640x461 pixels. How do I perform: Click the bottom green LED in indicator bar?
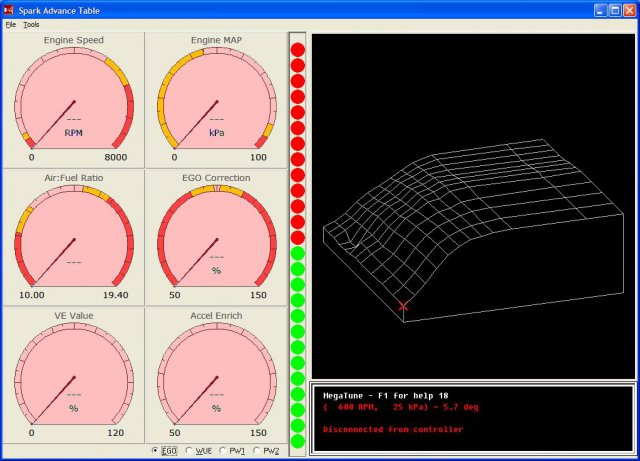297,441
